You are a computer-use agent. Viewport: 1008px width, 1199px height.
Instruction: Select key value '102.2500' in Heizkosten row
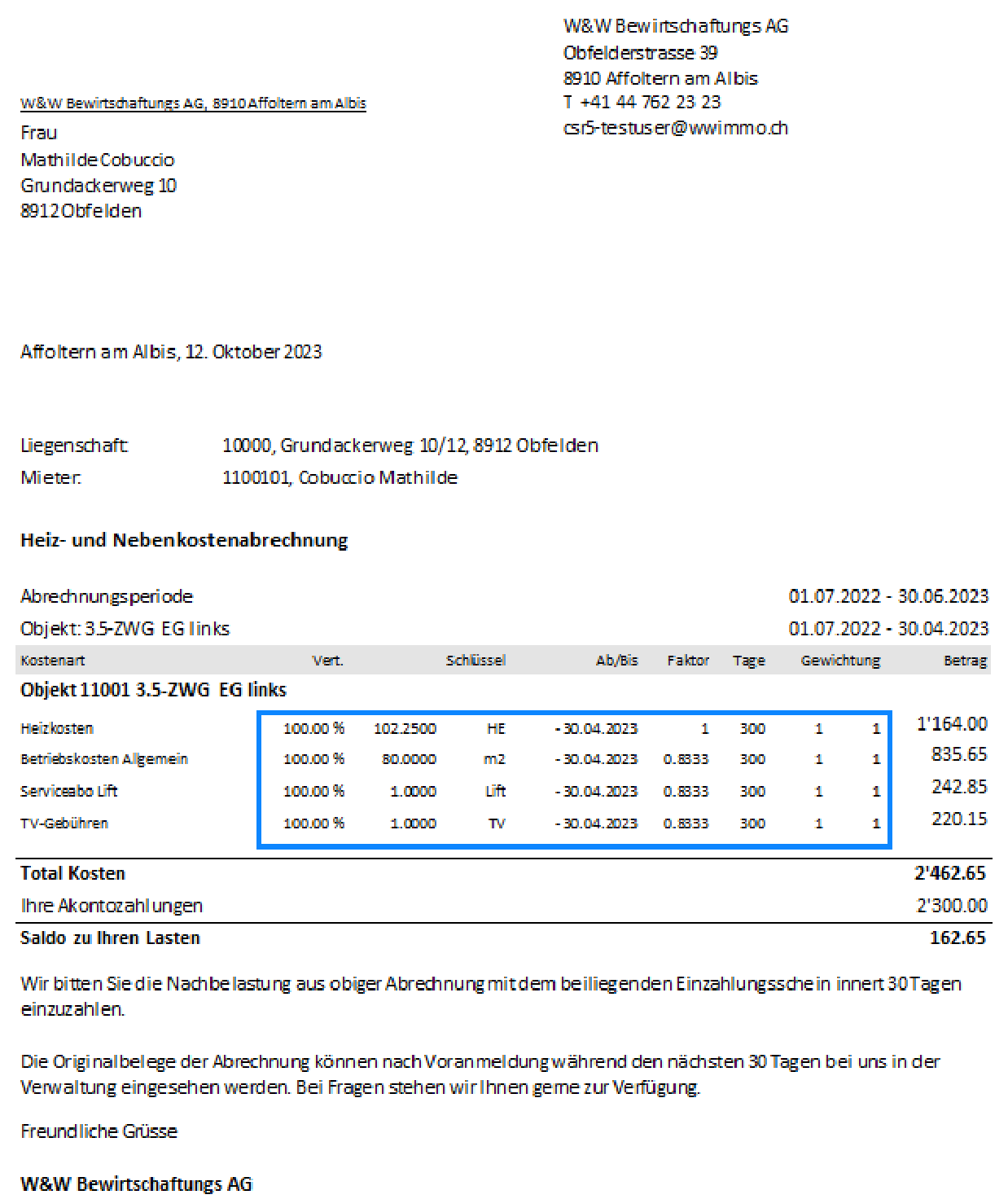coord(405,728)
